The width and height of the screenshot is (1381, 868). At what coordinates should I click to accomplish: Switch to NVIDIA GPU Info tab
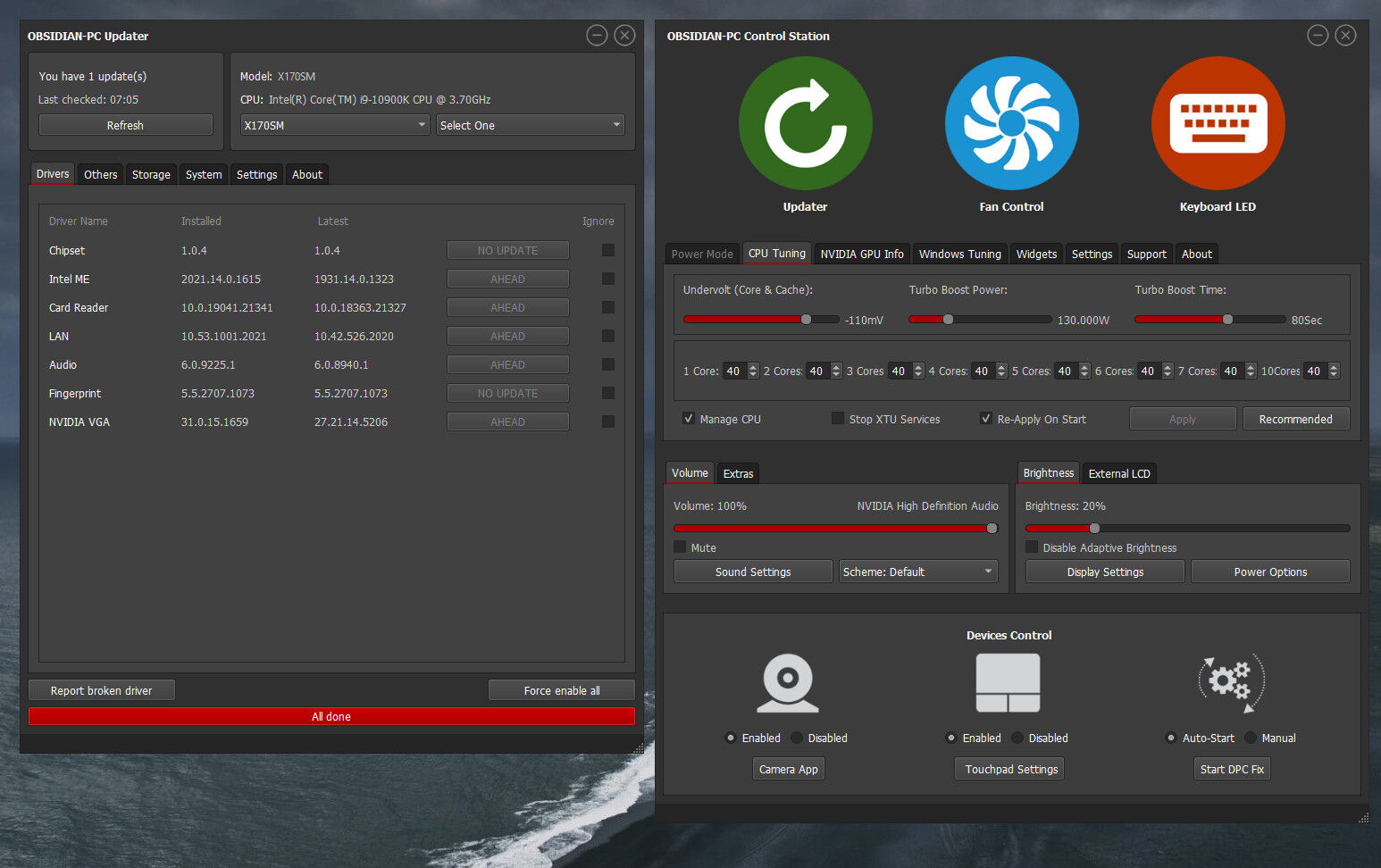click(x=862, y=254)
